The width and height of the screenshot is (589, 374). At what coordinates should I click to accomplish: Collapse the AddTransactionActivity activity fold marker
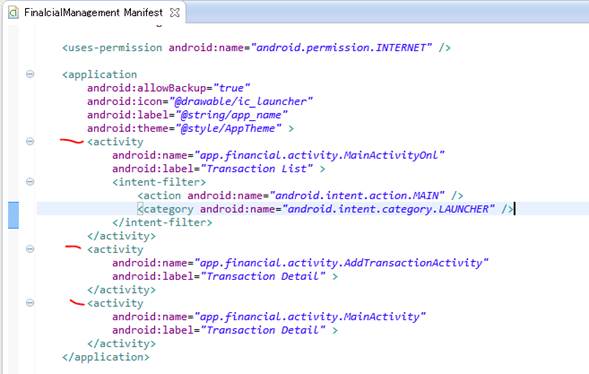click(x=30, y=249)
